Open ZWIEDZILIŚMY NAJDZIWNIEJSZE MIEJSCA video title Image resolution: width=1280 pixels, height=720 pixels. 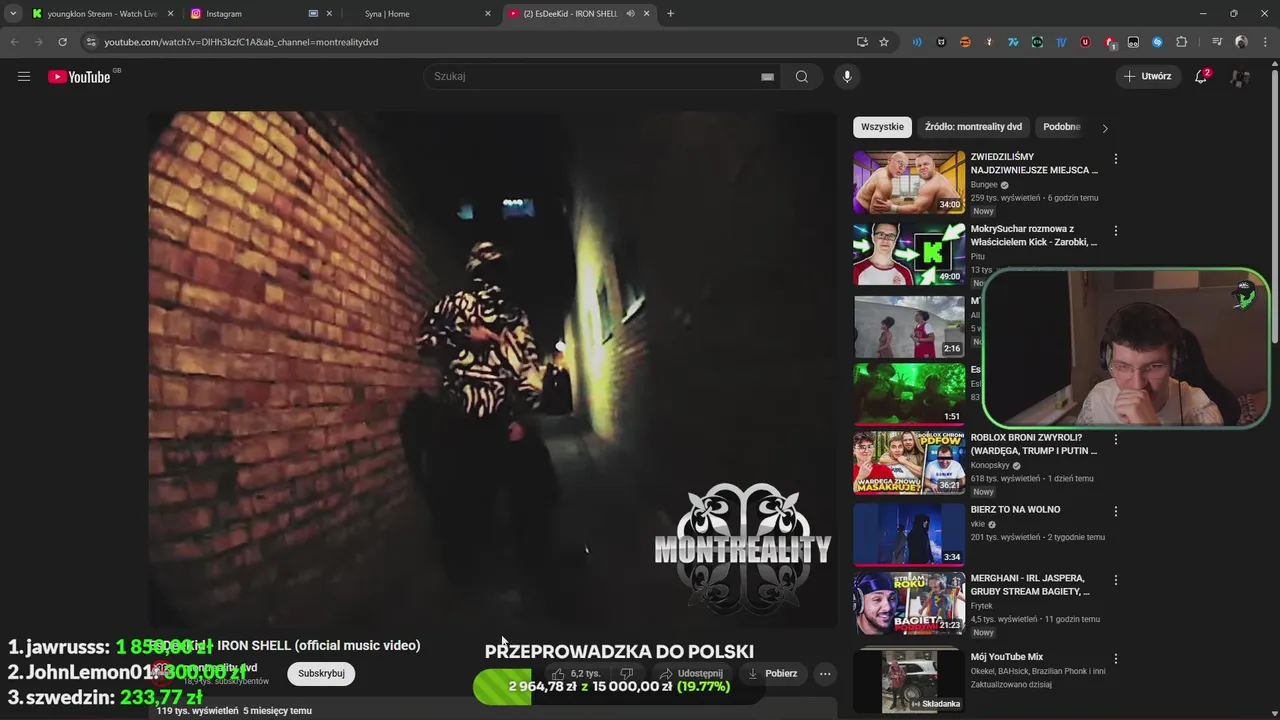(x=1034, y=164)
